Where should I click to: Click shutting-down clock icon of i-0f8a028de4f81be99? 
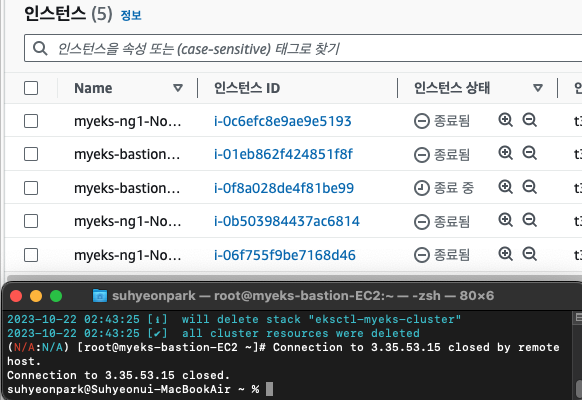pyautogui.click(x=422, y=188)
